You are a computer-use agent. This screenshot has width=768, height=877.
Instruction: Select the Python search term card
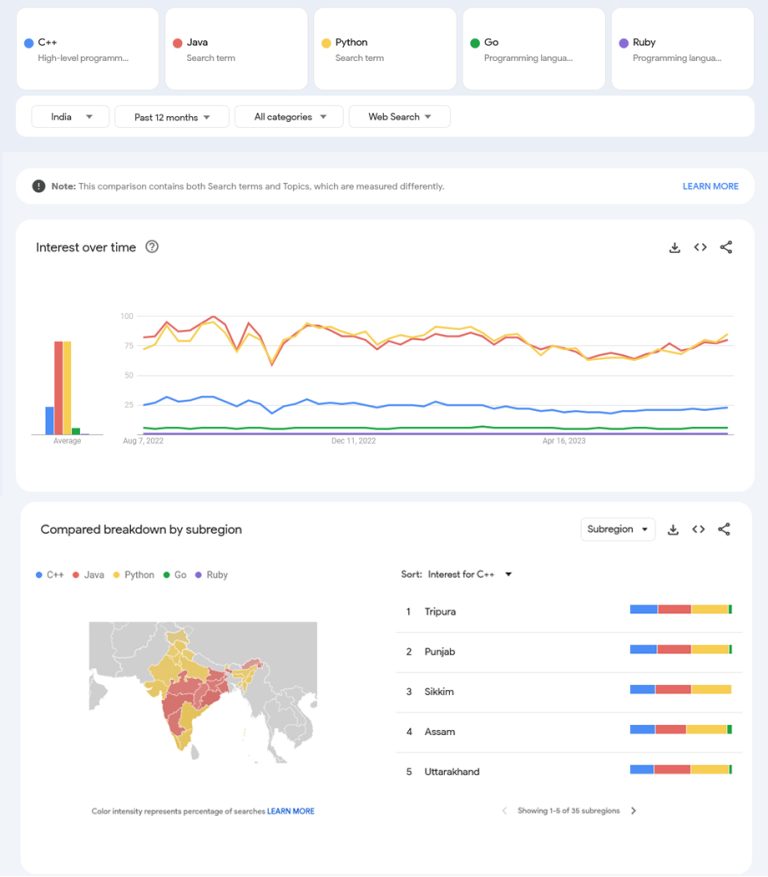(x=385, y=49)
